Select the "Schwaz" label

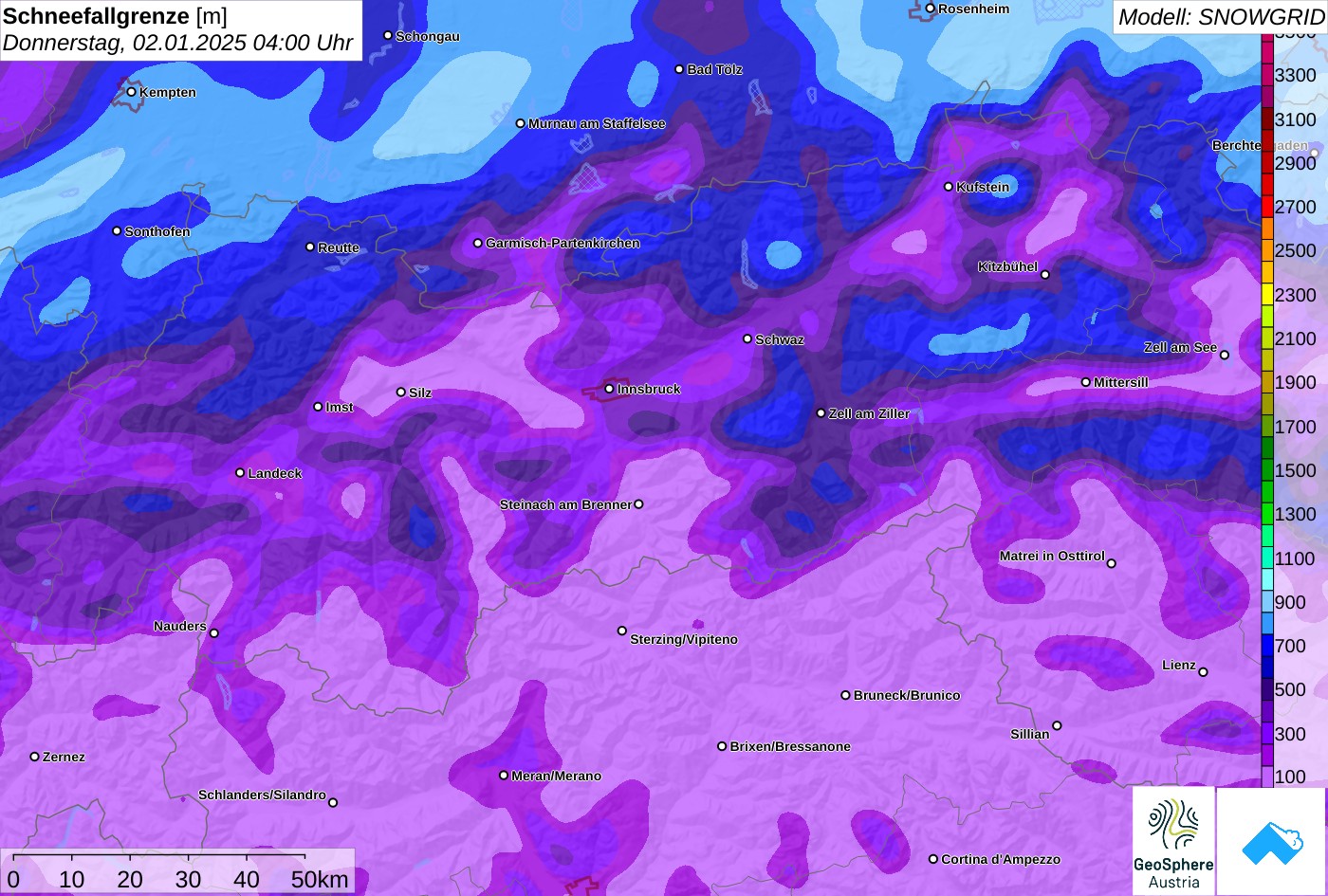click(x=780, y=340)
